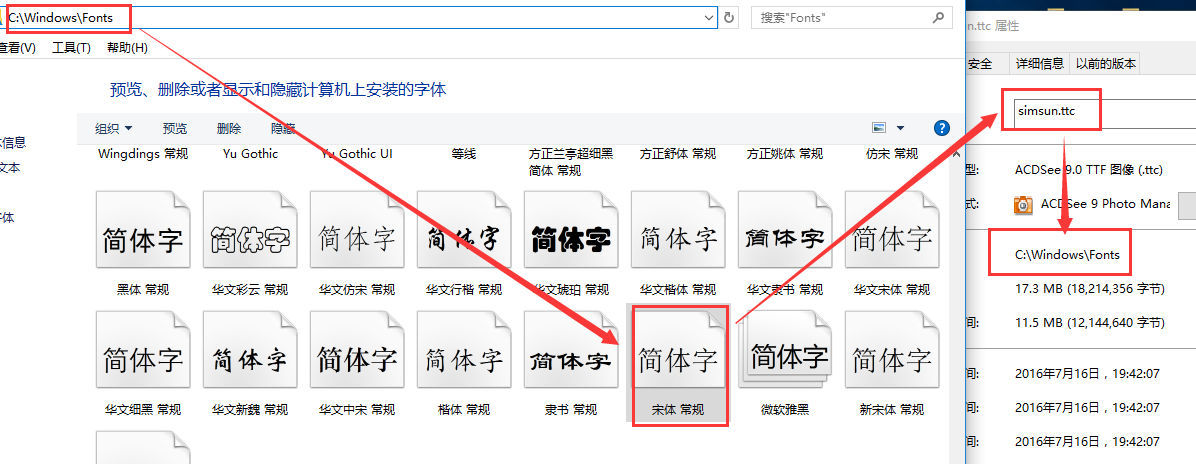Click the 方正兰亭超细黑简体 常规 label
Screen dimensions: 1196x464
tap(571, 162)
